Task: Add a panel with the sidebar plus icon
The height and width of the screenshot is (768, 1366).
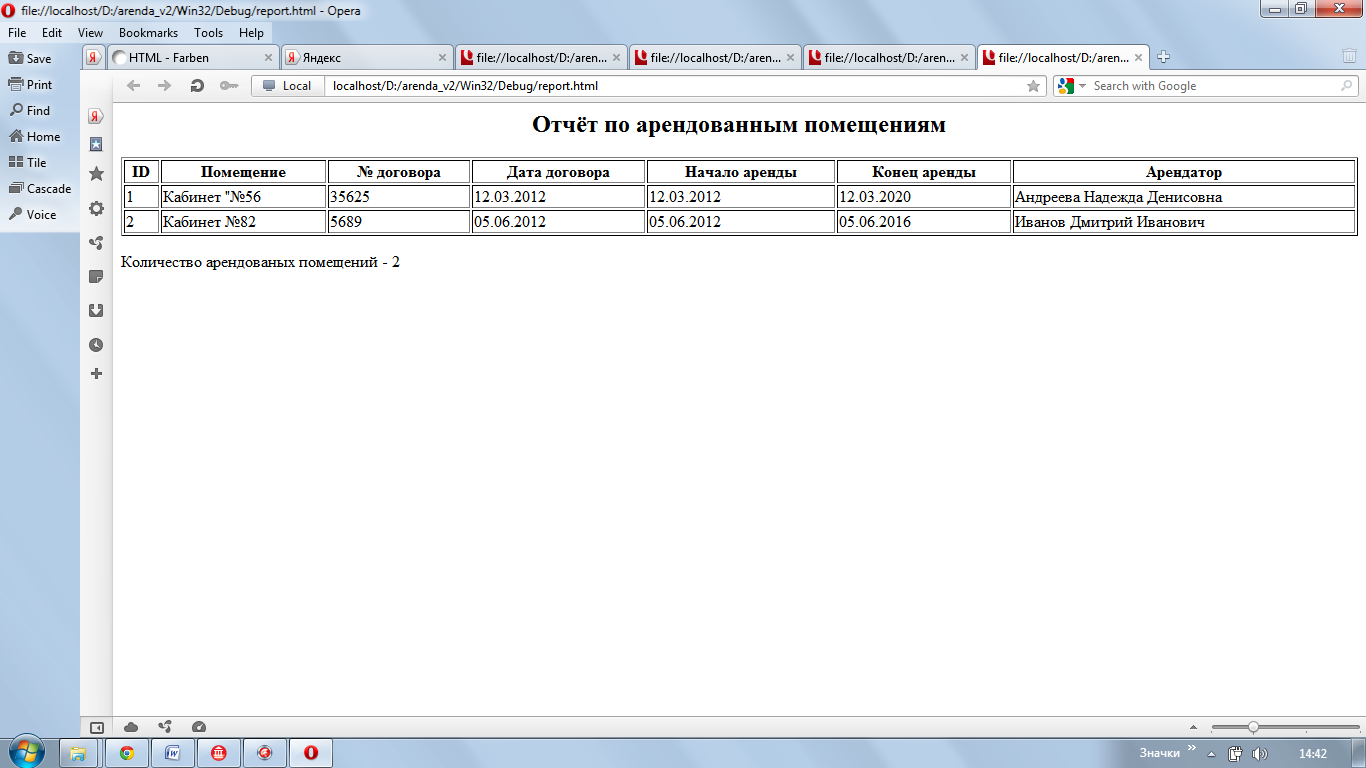Action: [x=96, y=374]
